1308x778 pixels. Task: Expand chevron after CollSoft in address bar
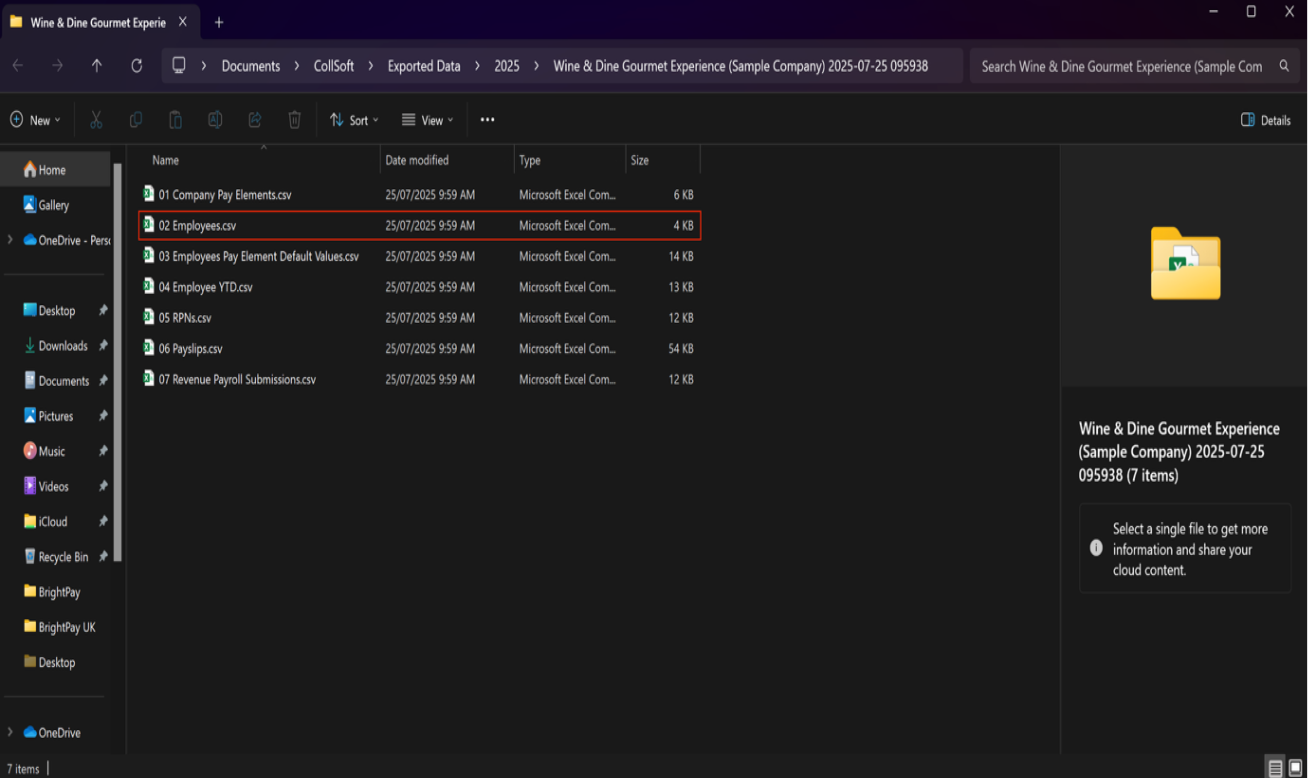point(369,66)
